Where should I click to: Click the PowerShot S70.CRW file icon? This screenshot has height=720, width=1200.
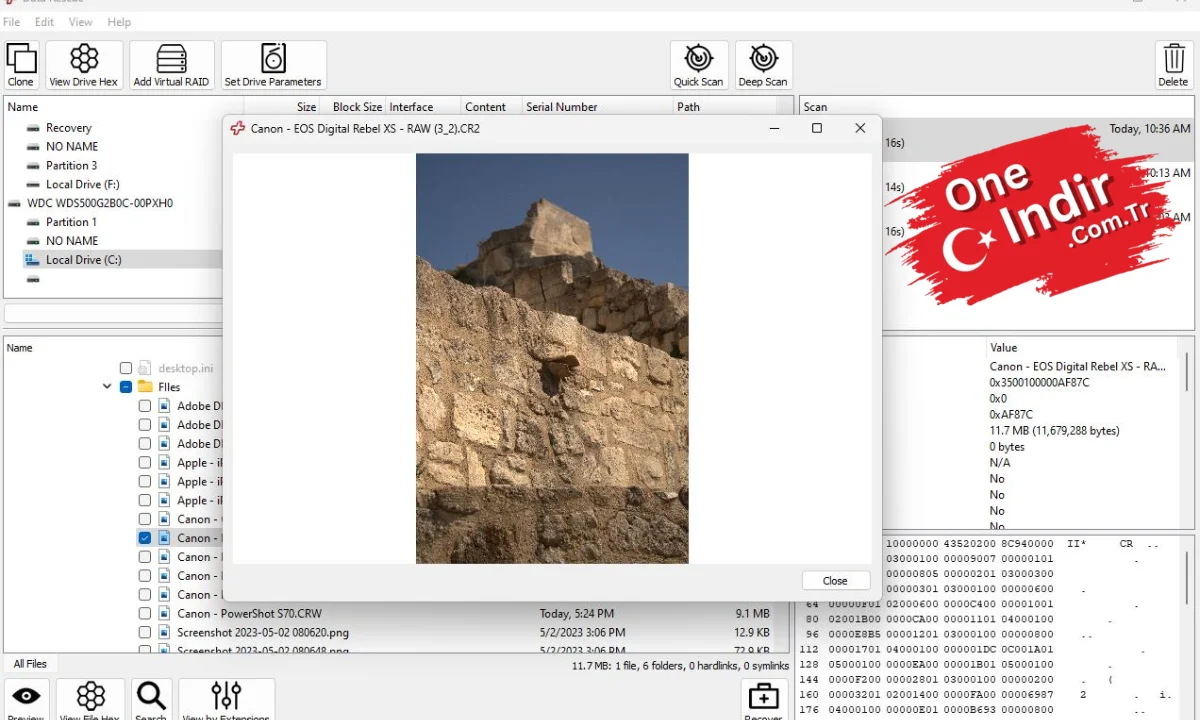tap(164, 614)
